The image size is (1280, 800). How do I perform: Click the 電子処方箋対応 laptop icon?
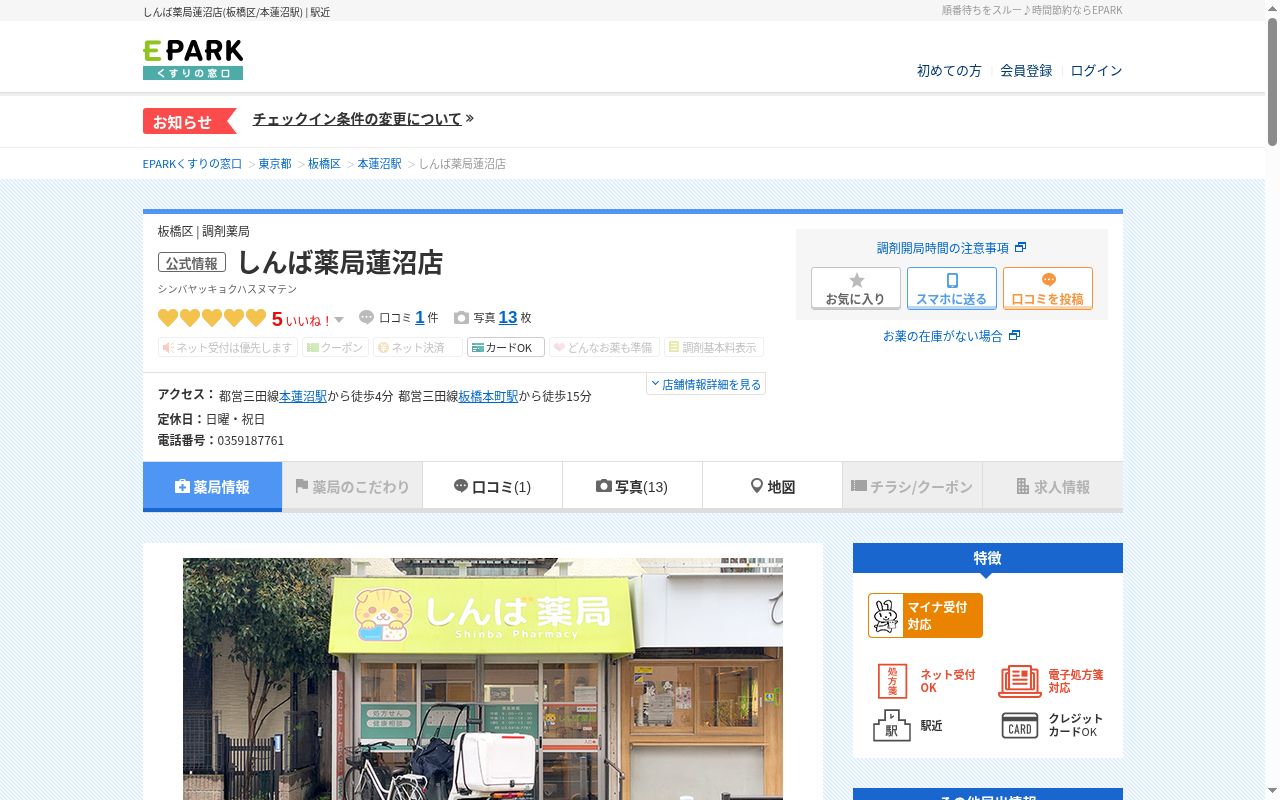click(1020, 681)
